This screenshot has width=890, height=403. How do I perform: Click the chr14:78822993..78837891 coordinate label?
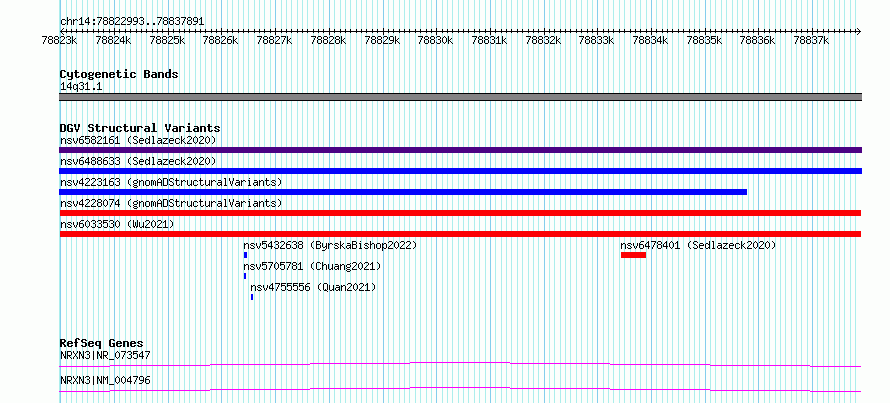point(132,22)
